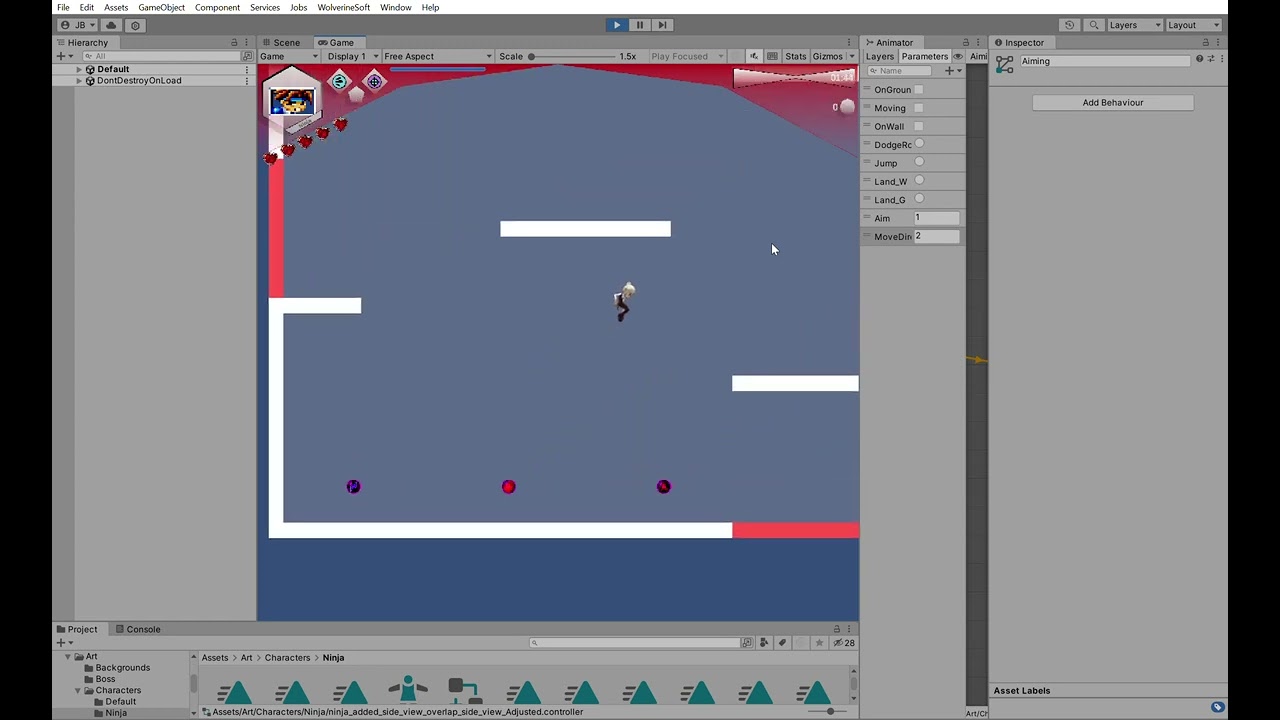The image size is (1280, 720).
Task: Click the Project search by label icon
Action: 782,643
